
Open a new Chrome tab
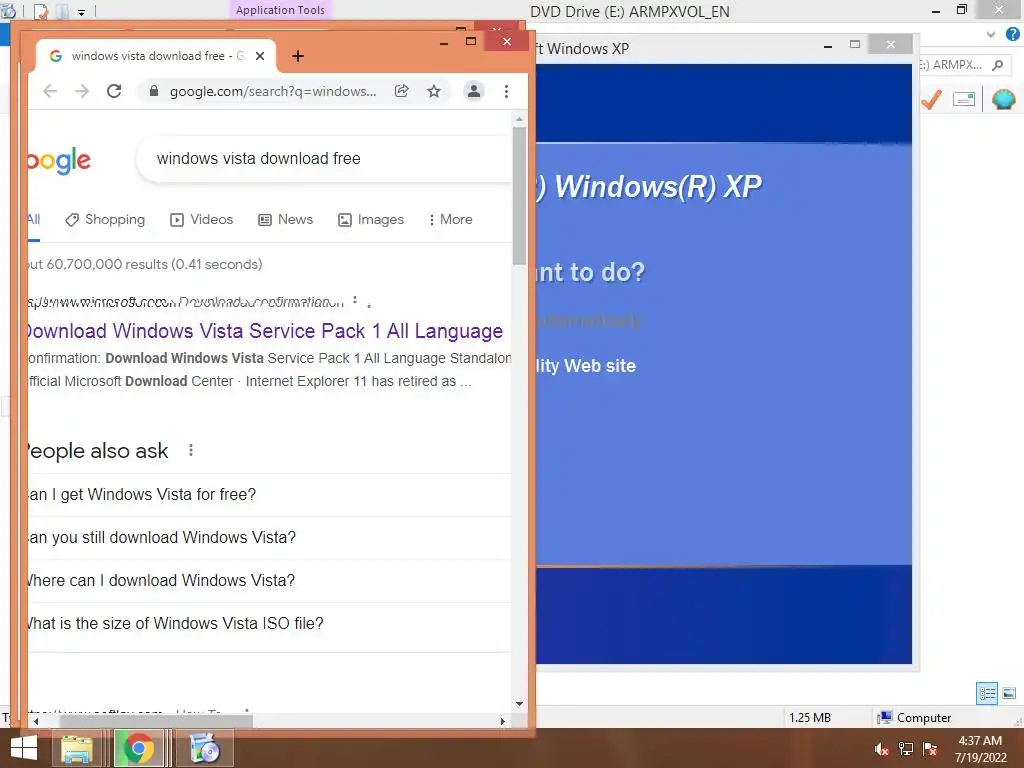[298, 56]
